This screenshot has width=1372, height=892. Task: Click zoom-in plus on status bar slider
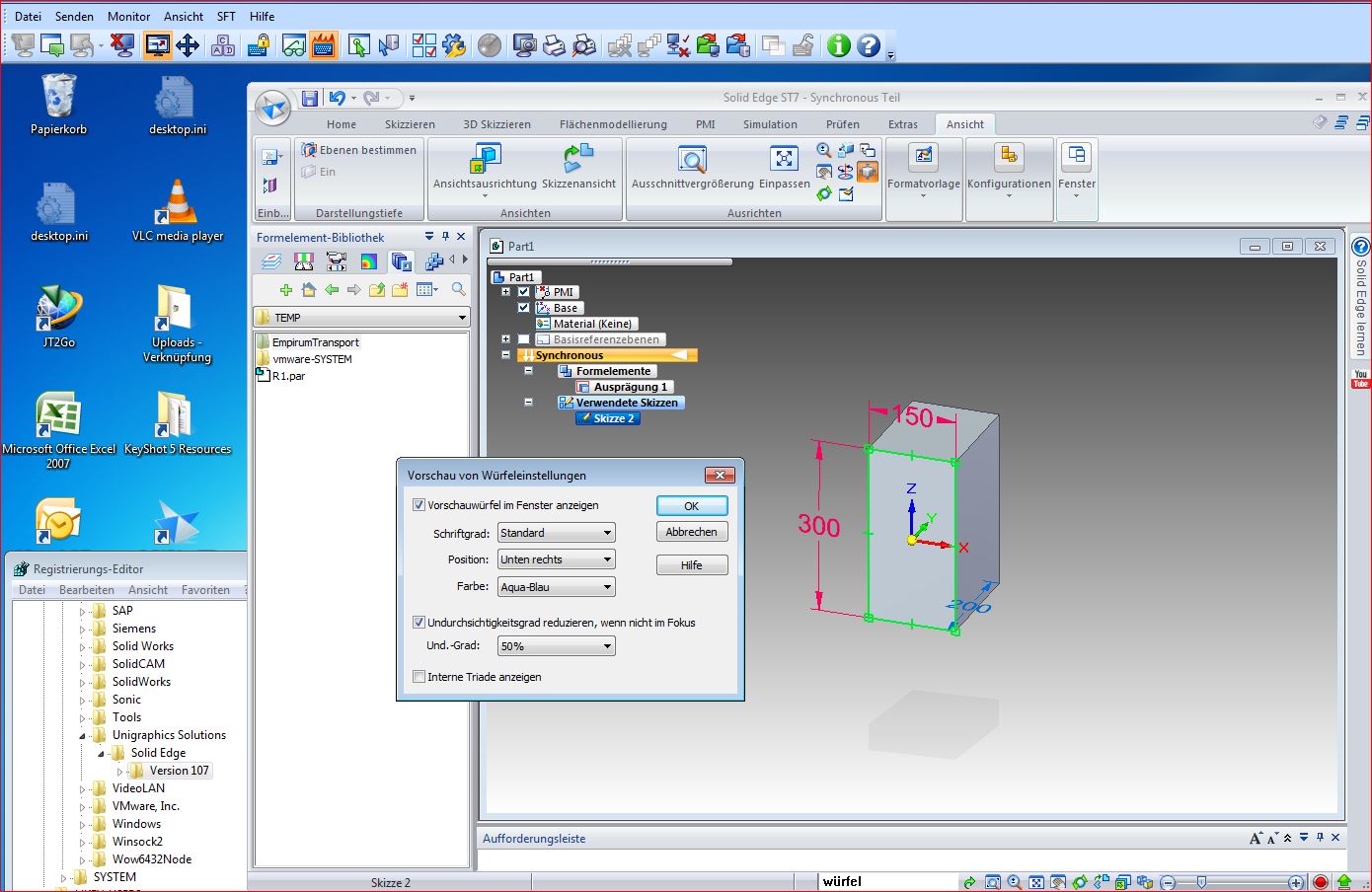[1296, 882]
